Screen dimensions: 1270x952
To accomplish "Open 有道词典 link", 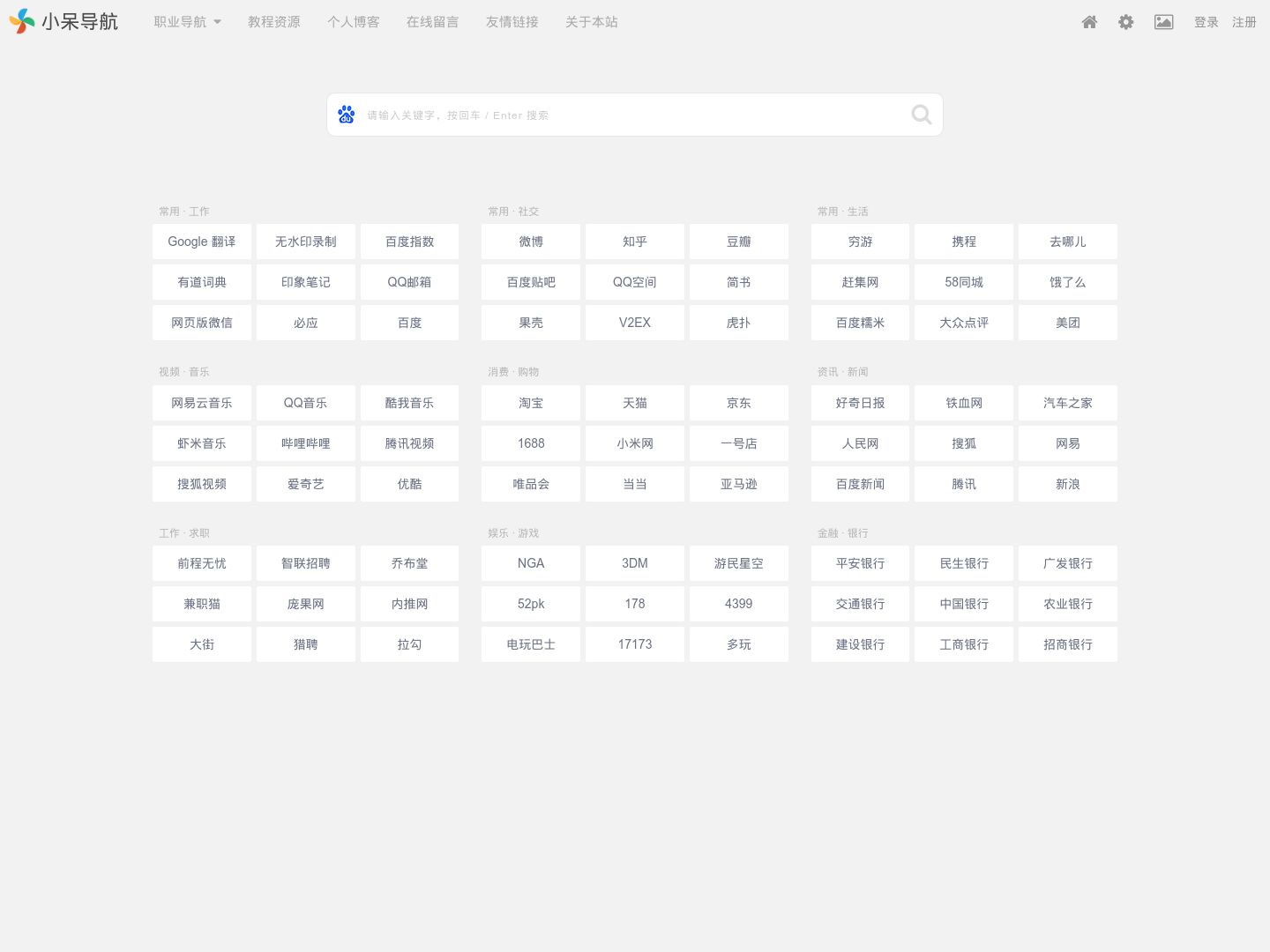I will click(x=202, y=282).
